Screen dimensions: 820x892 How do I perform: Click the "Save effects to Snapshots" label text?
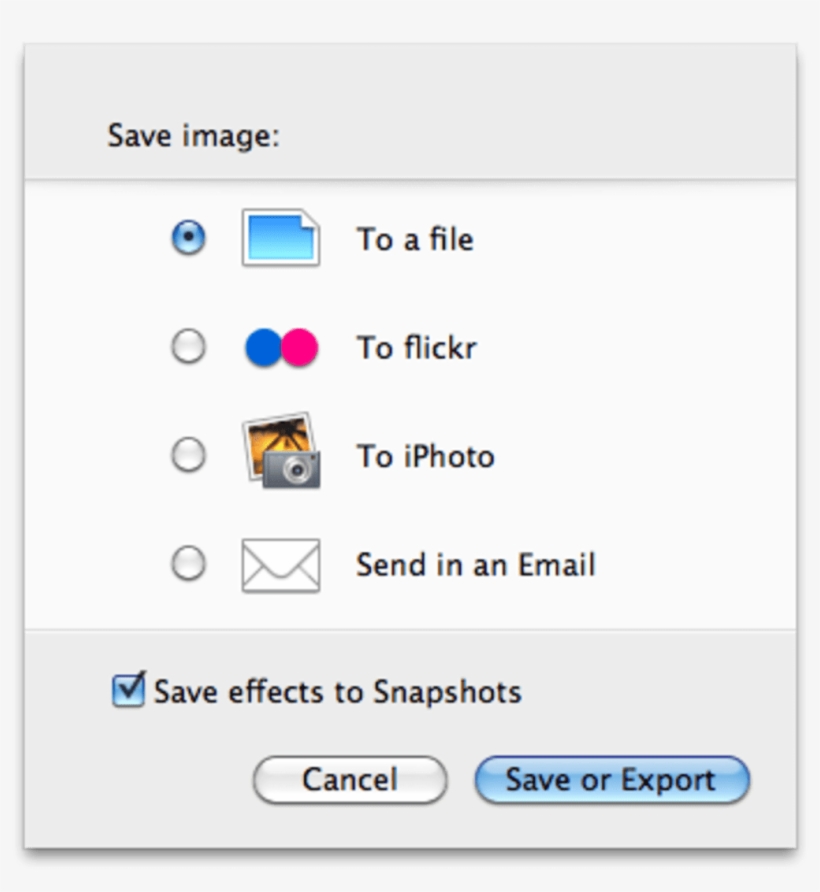click(x=338, y=692)
